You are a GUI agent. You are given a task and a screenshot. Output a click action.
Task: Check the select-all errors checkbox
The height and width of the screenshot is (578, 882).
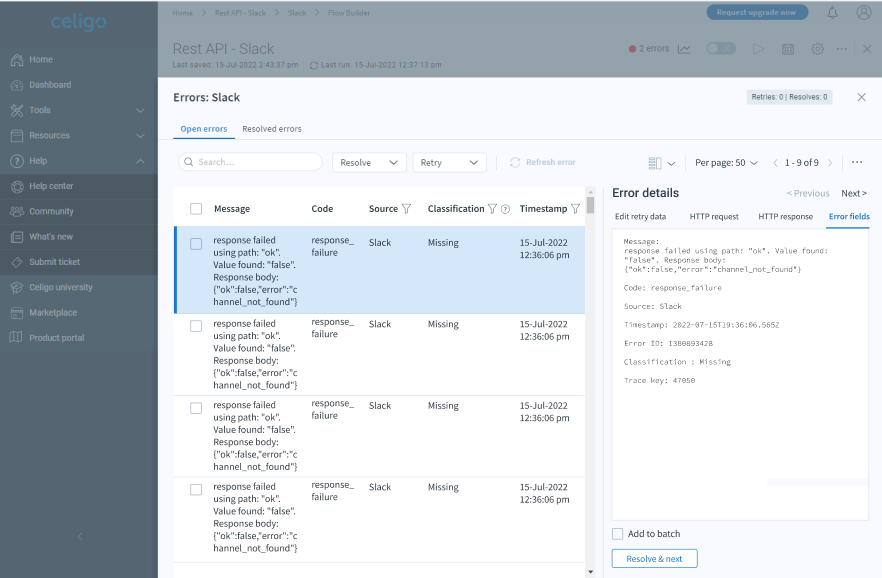tap(196, 209)
